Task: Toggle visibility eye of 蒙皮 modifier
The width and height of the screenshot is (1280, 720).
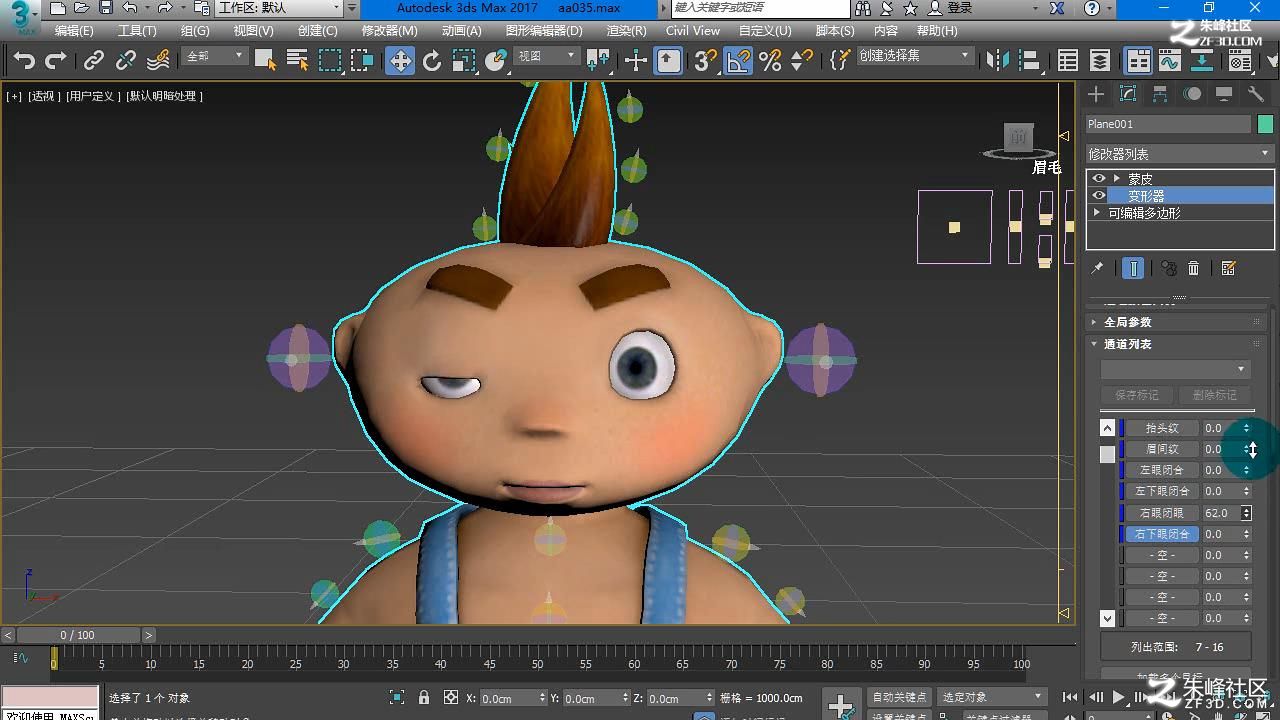Action: pyautogui.click(x=1099, y=179)
